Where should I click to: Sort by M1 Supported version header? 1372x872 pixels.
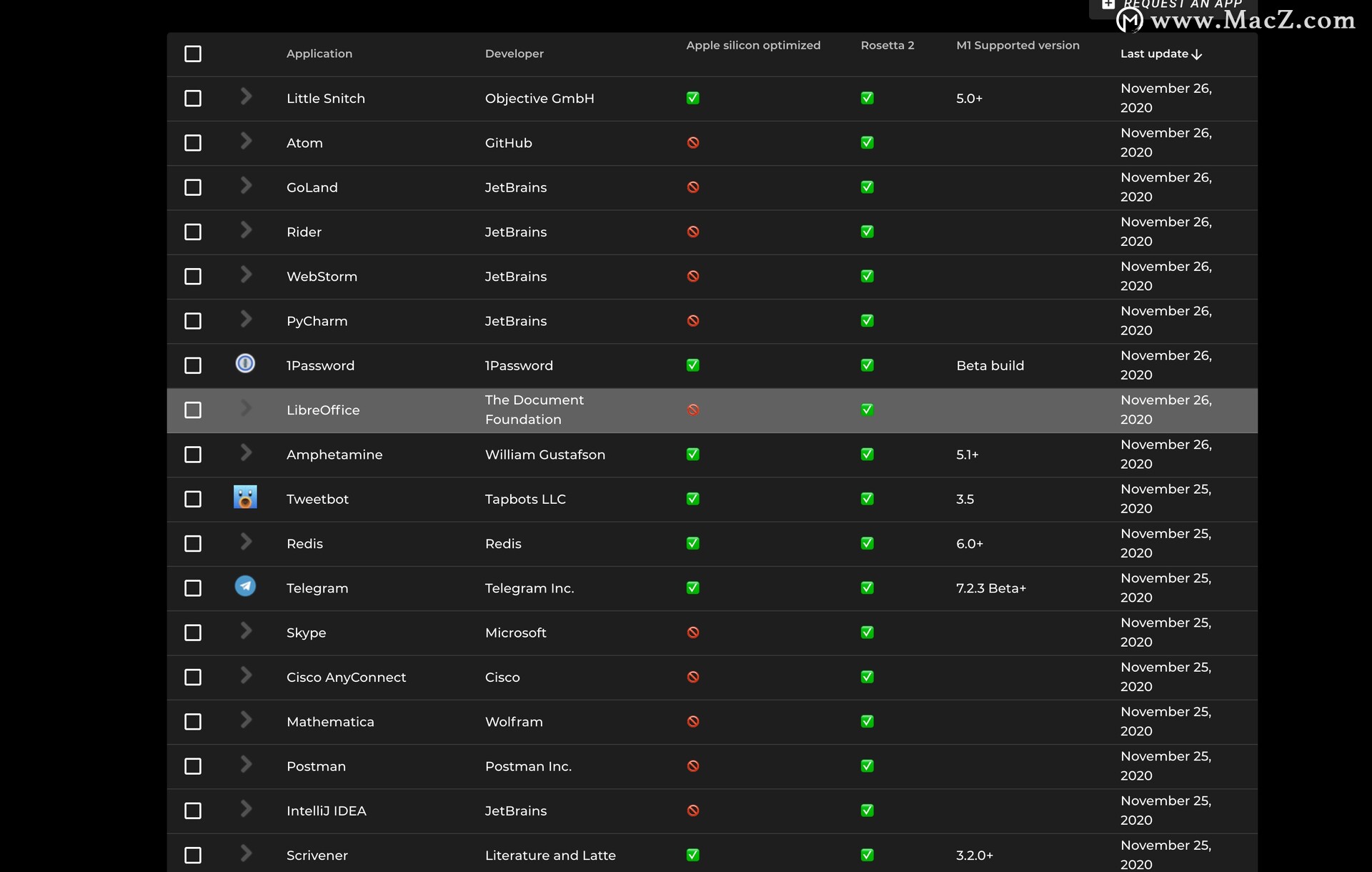(1018, 45)
